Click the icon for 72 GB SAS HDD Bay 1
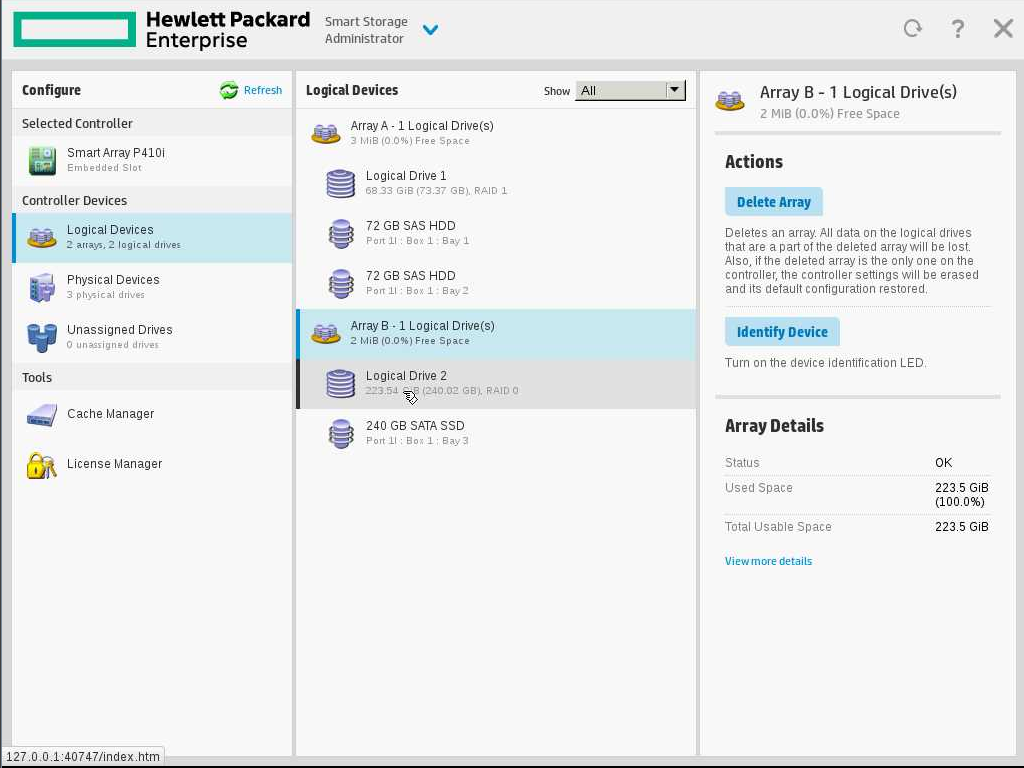 click(340, 234)
